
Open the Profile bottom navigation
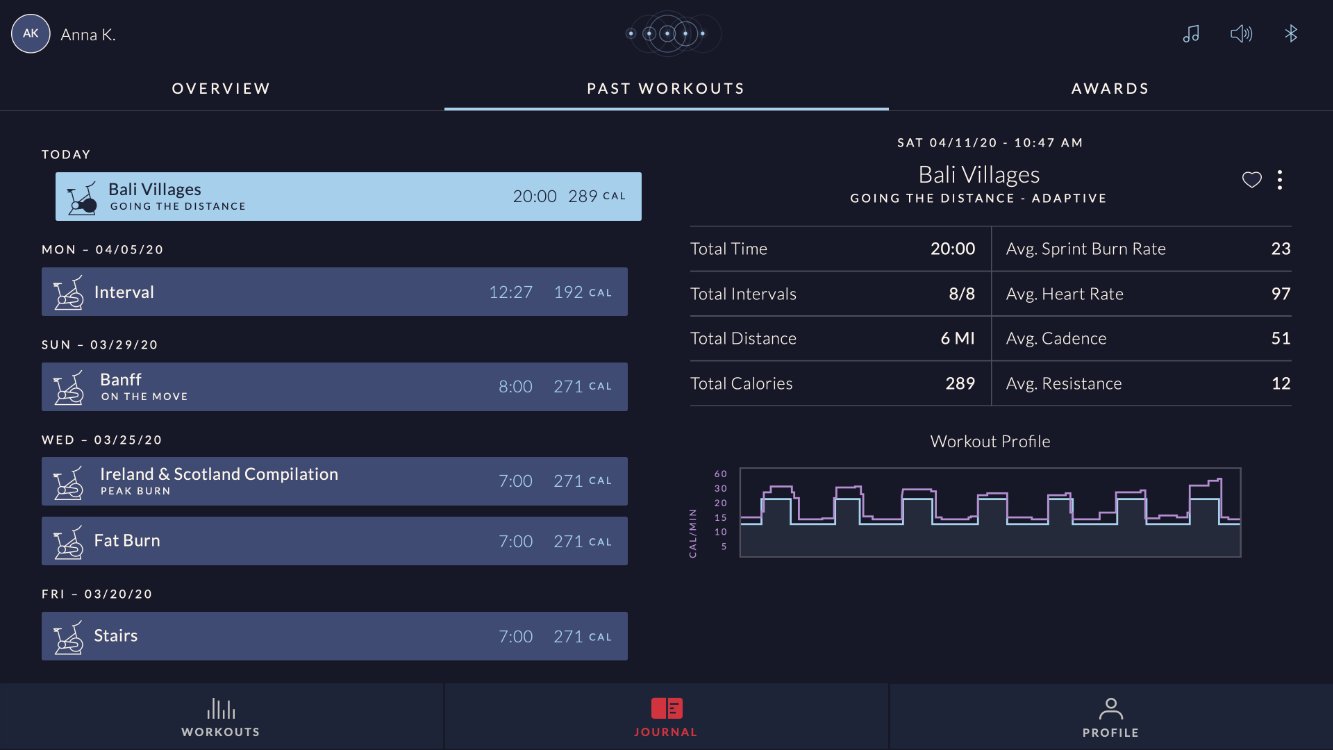coord(1110,717)
